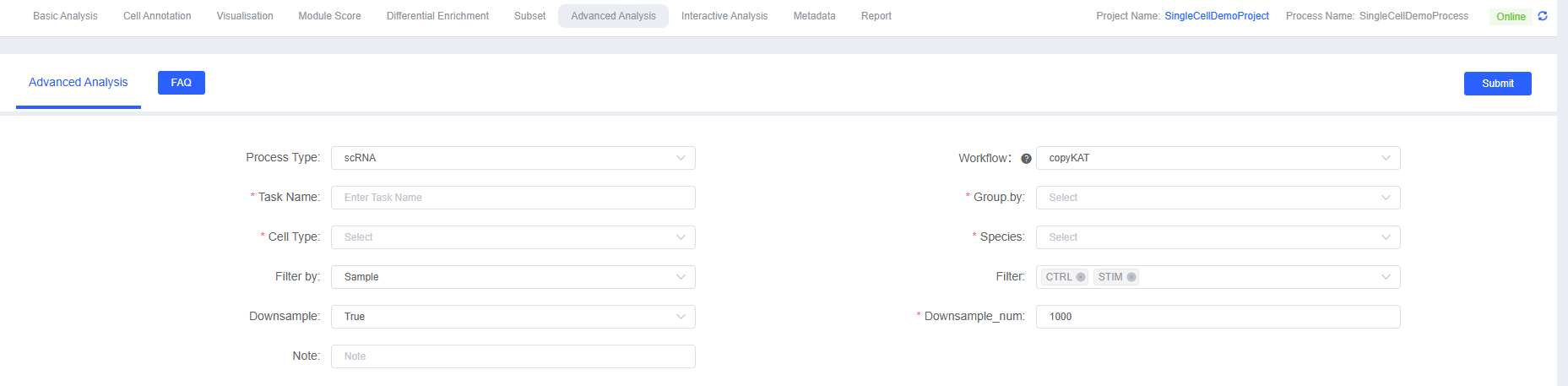Click the refresh icon beside Online status

click(1543, 16)
